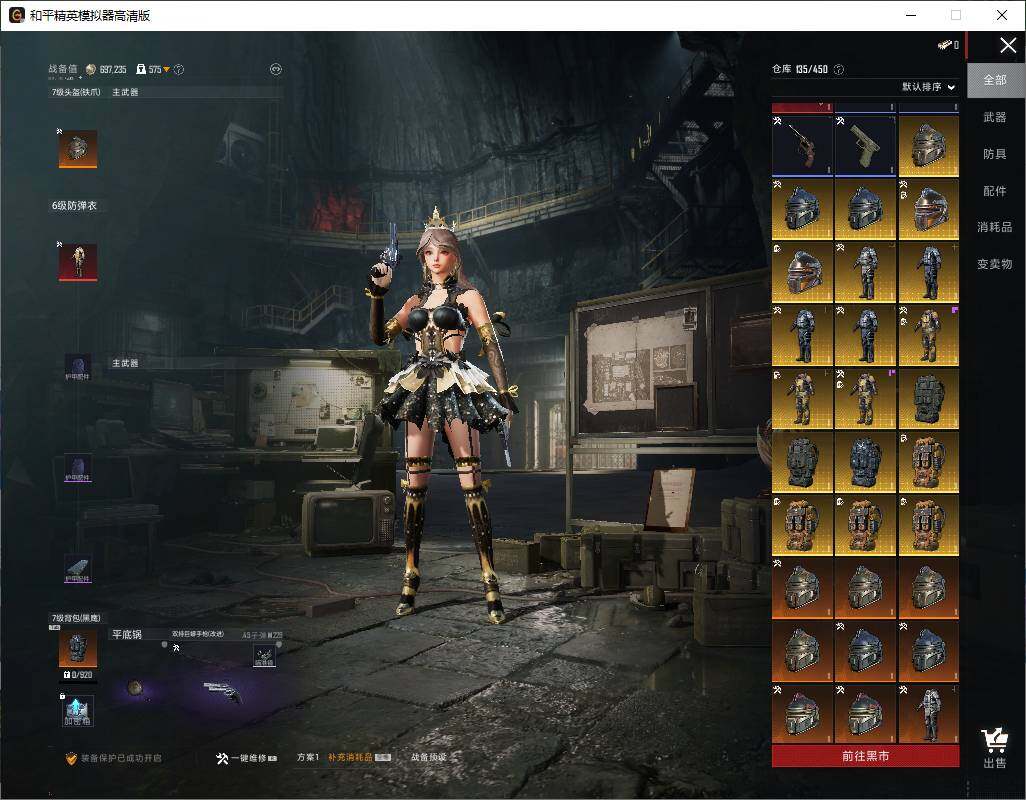
Task: Click the 战备值 coin icon
Action: point(91,69)
